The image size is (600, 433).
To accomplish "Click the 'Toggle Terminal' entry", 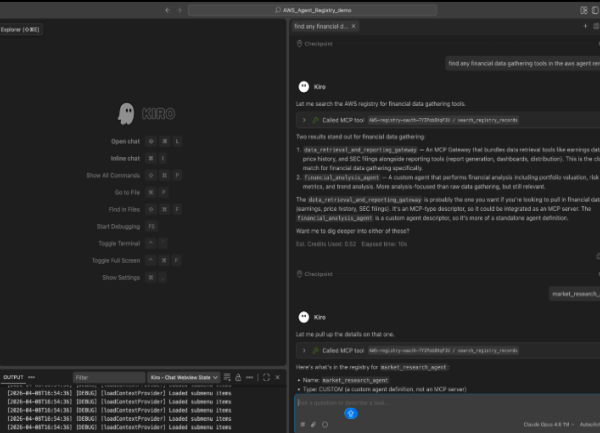I will pyautogui.click(x=119, y=244).
